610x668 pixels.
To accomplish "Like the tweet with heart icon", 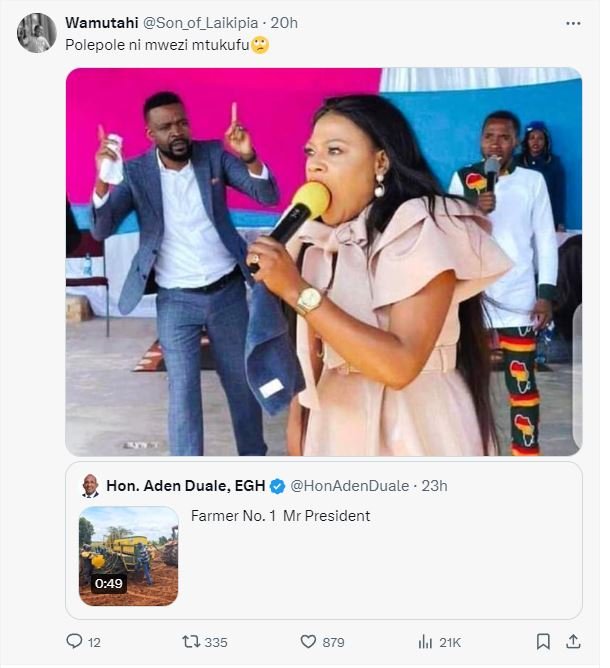I will pos(309,641).
